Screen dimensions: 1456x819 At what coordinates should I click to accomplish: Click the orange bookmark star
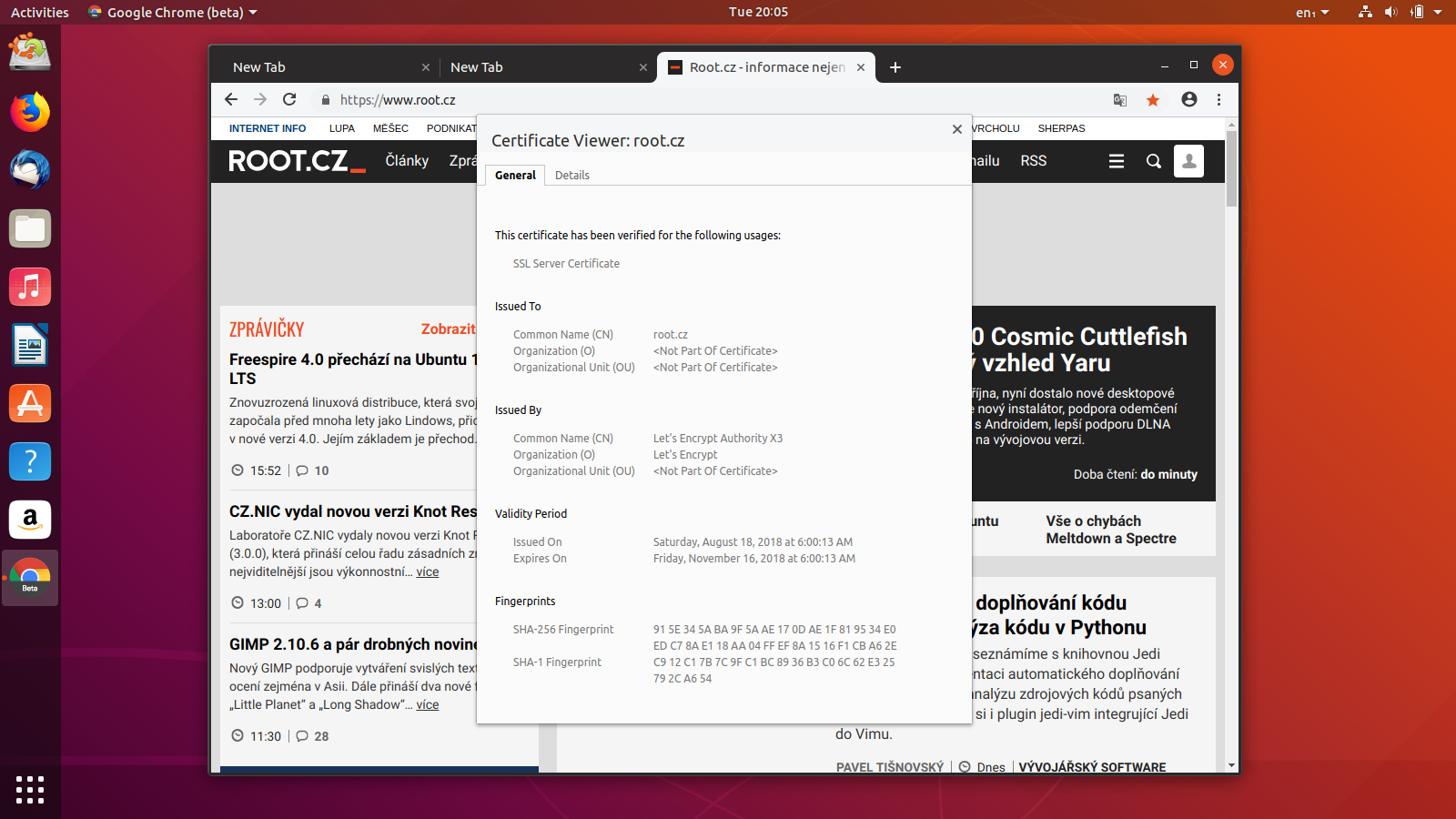(x=1153, y=100)
